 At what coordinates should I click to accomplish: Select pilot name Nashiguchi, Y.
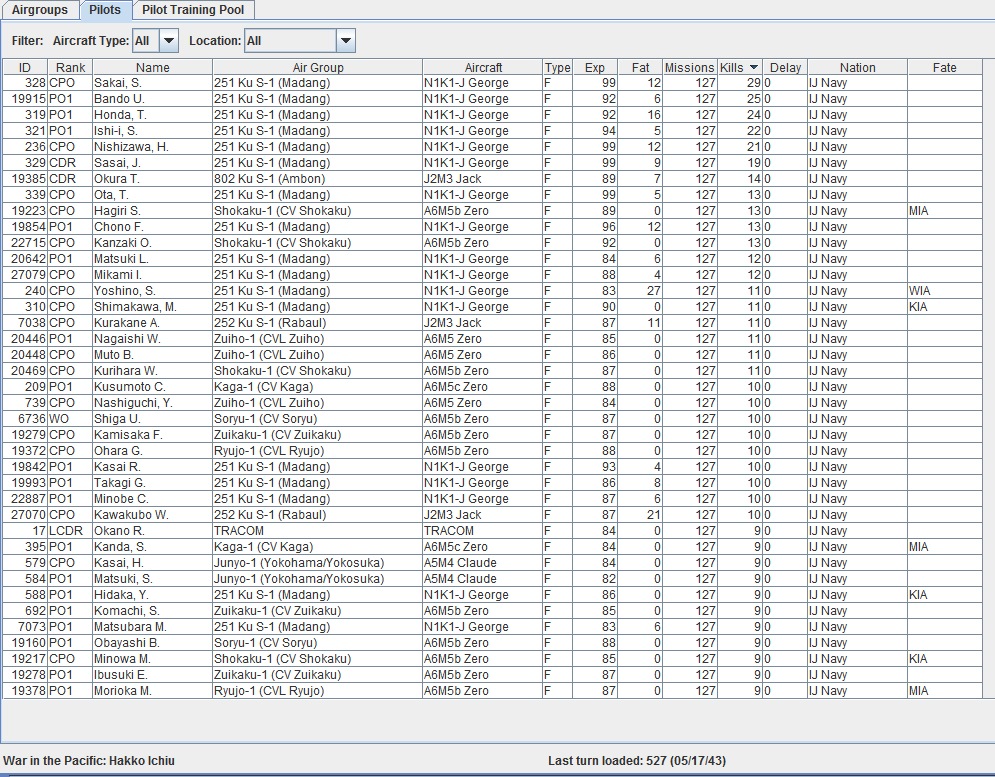133,402
